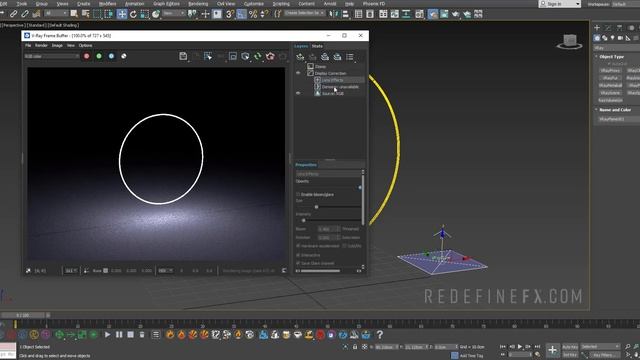The height and width of the screenshot is (360, 640).
Task: Click the green refresh arrows render icon
Action: 258,56
